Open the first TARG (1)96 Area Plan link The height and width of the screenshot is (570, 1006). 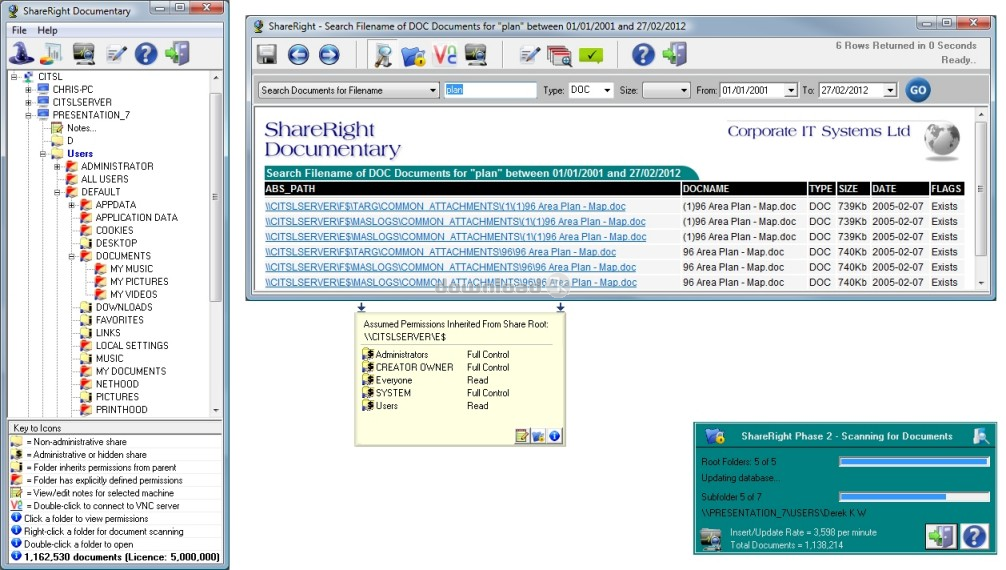(445, 207)
